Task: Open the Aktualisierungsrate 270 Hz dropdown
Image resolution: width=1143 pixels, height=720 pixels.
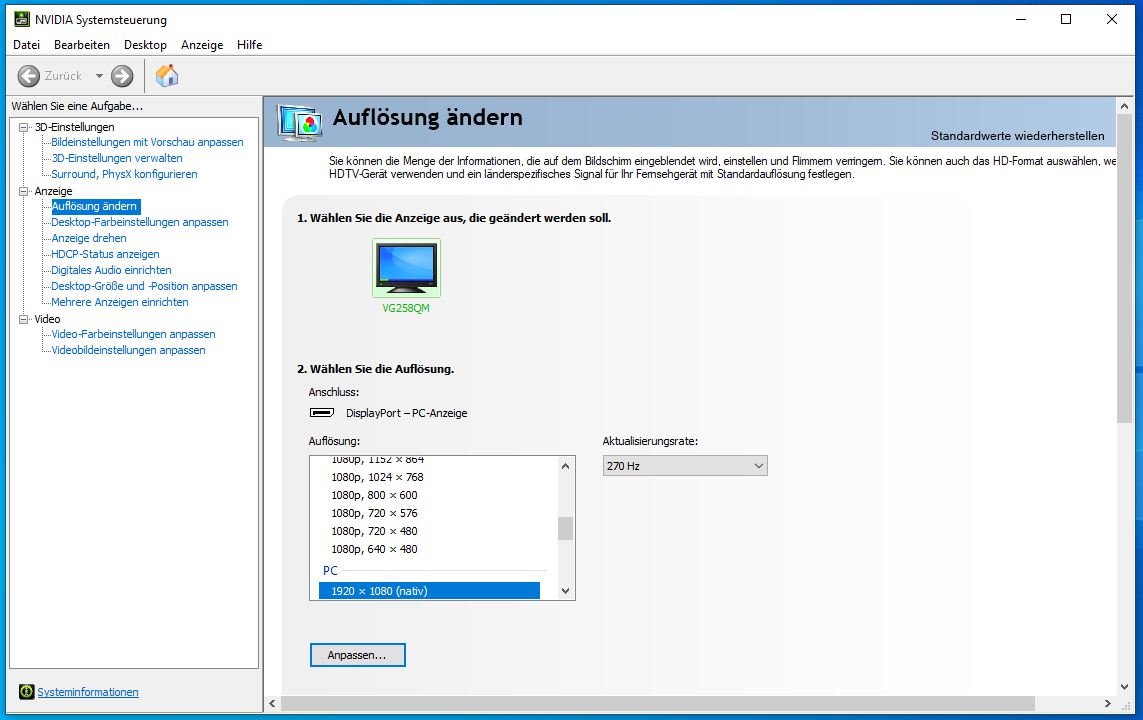Action: (x=684, y=466)
